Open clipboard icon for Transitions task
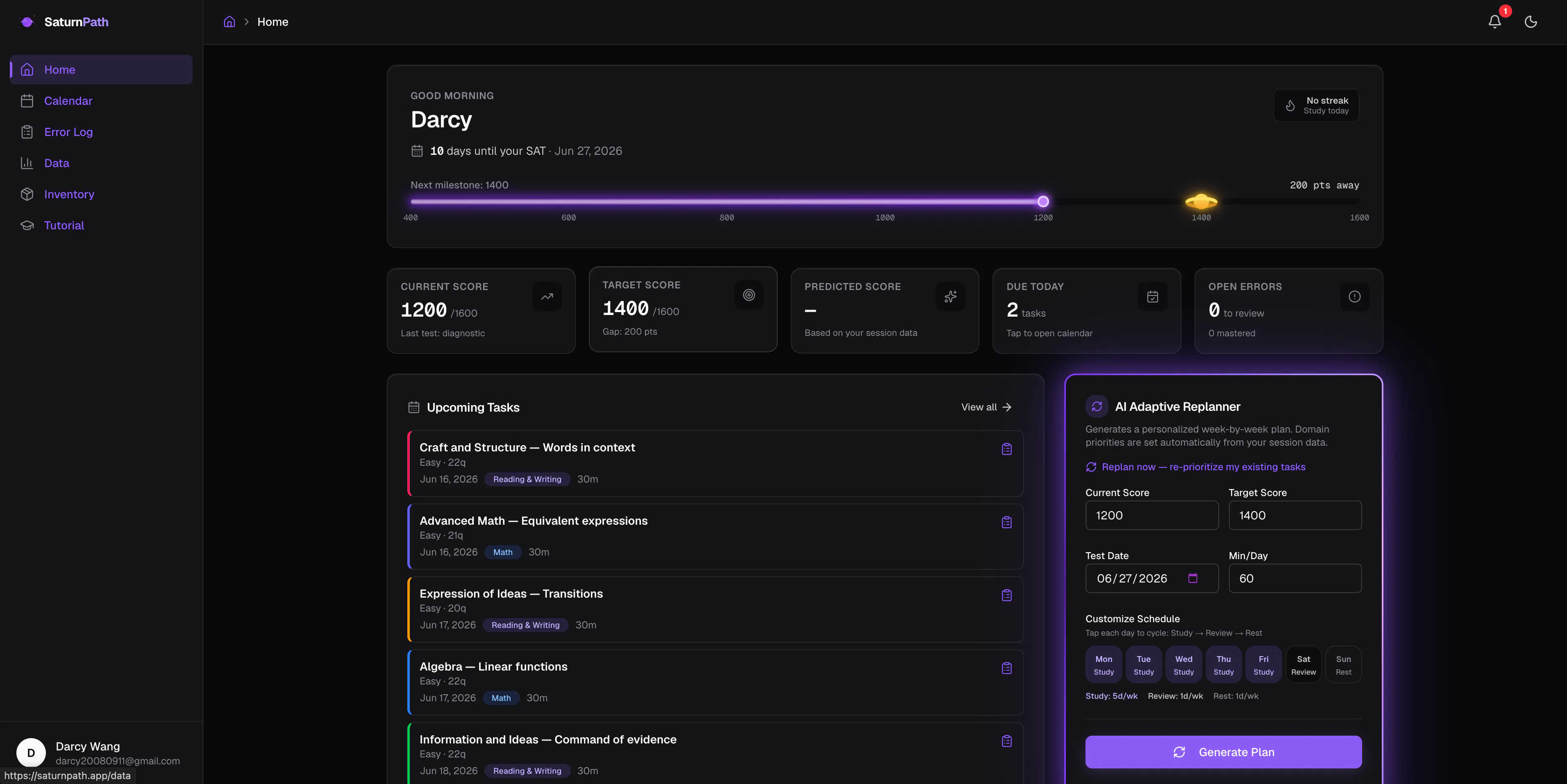 tap(1007, 596)
